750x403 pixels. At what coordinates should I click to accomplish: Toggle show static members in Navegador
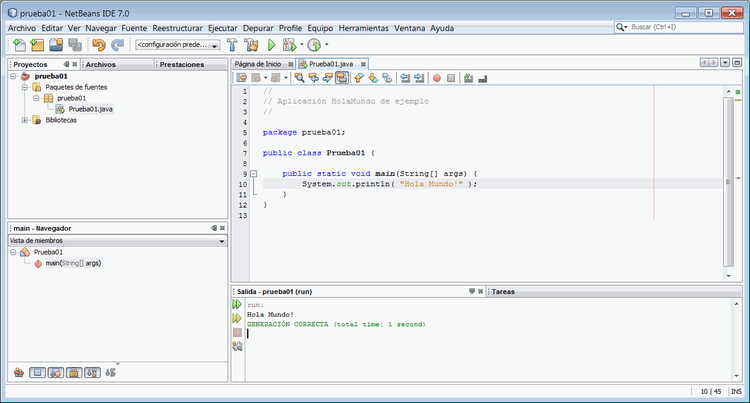pyautogui.click(x=55, y=372)
